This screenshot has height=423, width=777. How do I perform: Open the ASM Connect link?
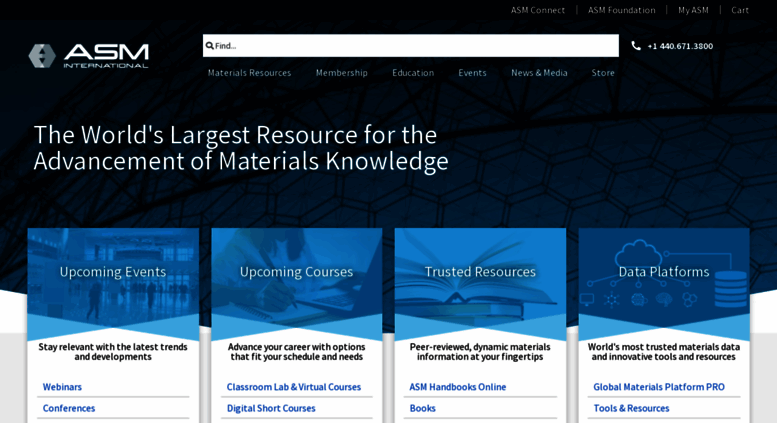(538, 10)
